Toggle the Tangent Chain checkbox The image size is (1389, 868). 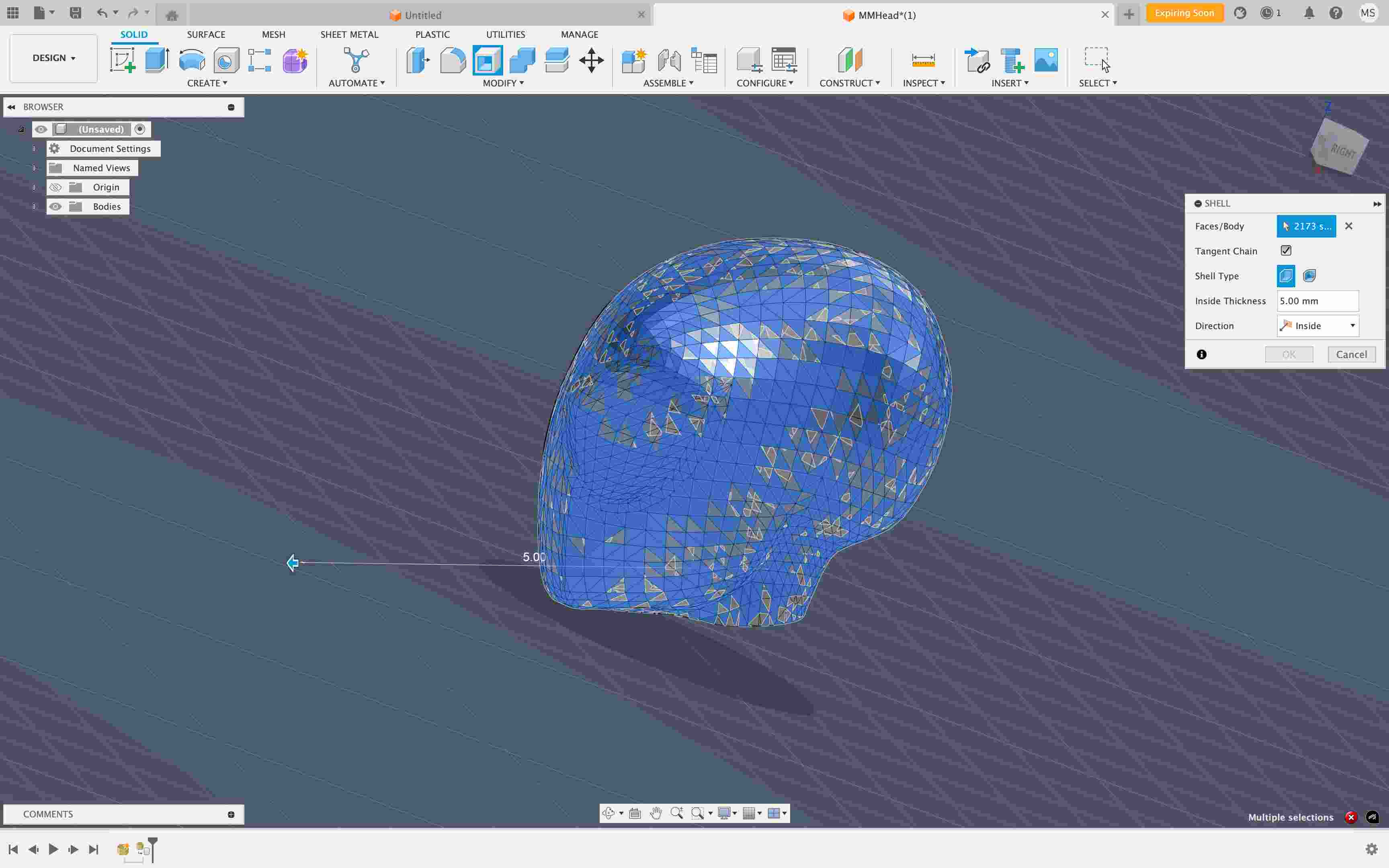1286,250
